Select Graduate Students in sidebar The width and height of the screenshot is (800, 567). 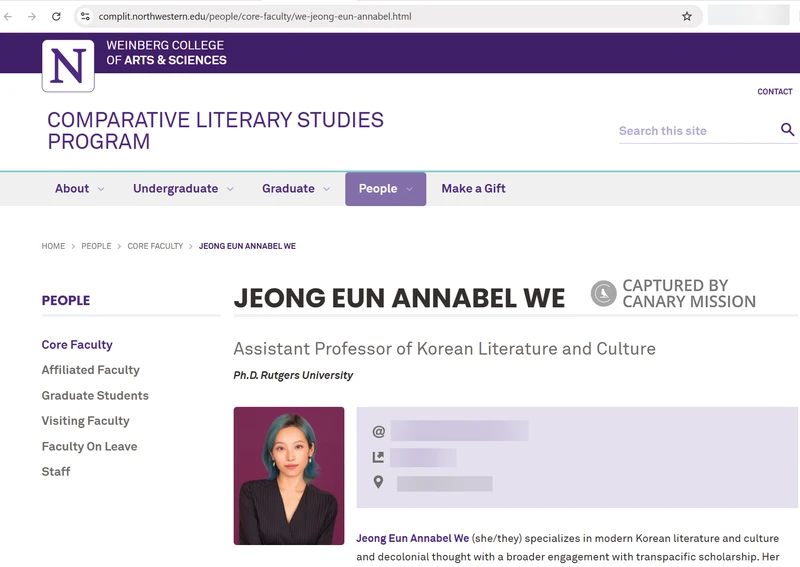(95, 396)
